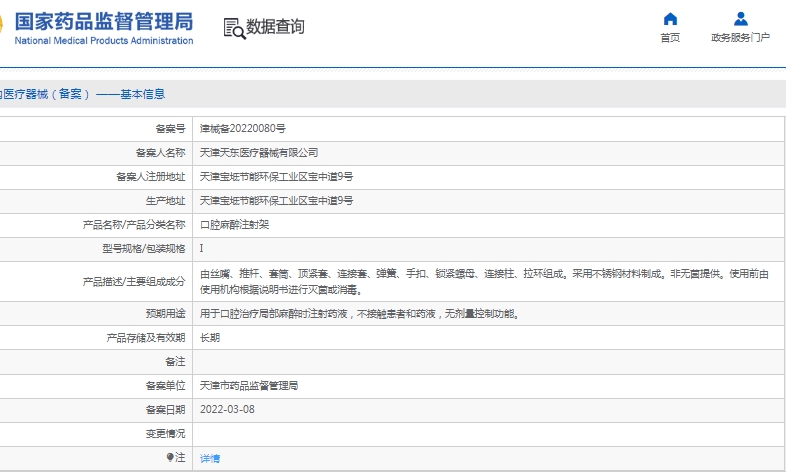Click the 产品描述/主要组成成分 field label
Image resolution: width=786 pixels, height=476 pixels.
click(x=134, y=282)
